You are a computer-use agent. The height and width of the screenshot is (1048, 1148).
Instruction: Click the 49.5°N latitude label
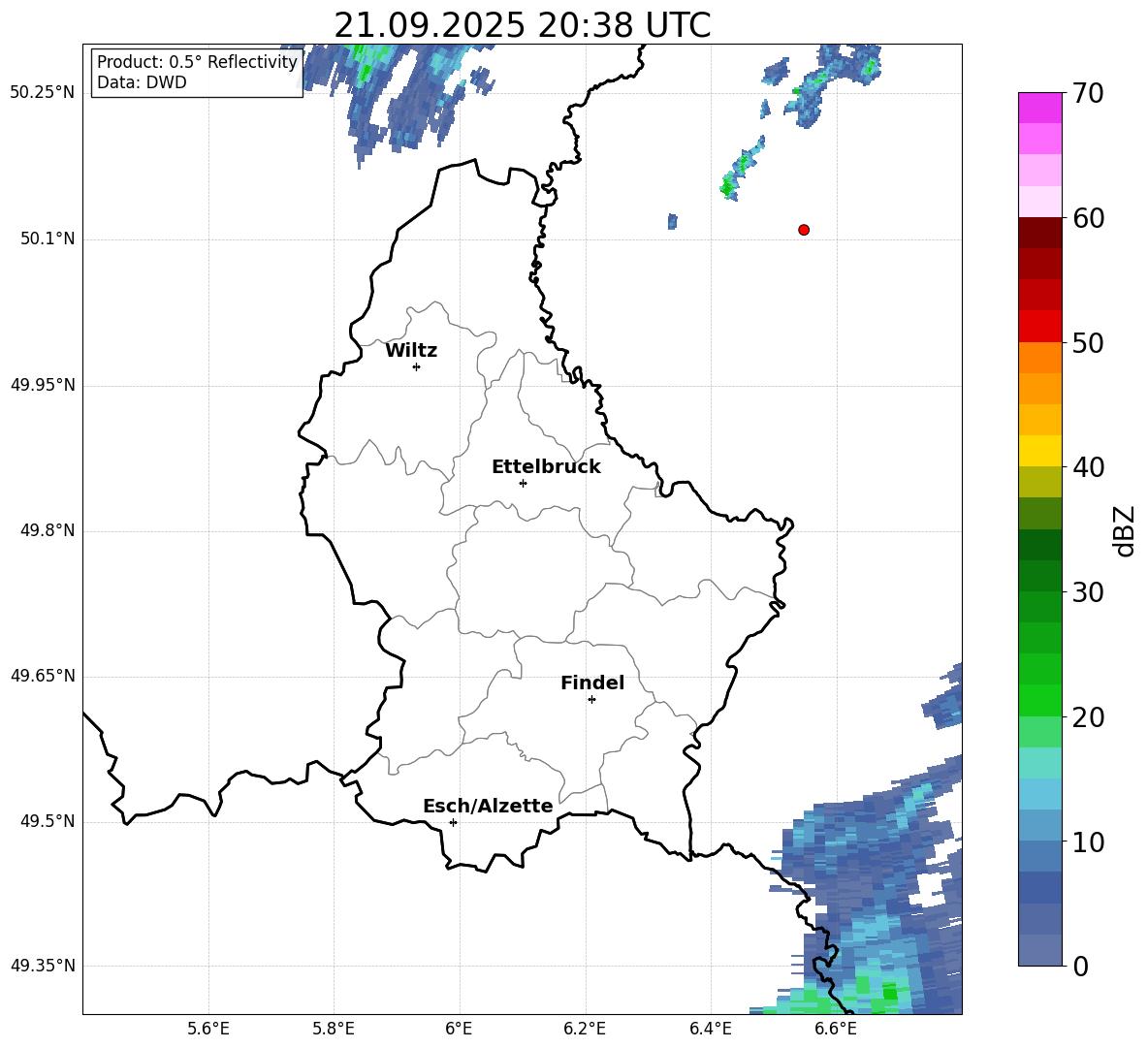point(48,821)
